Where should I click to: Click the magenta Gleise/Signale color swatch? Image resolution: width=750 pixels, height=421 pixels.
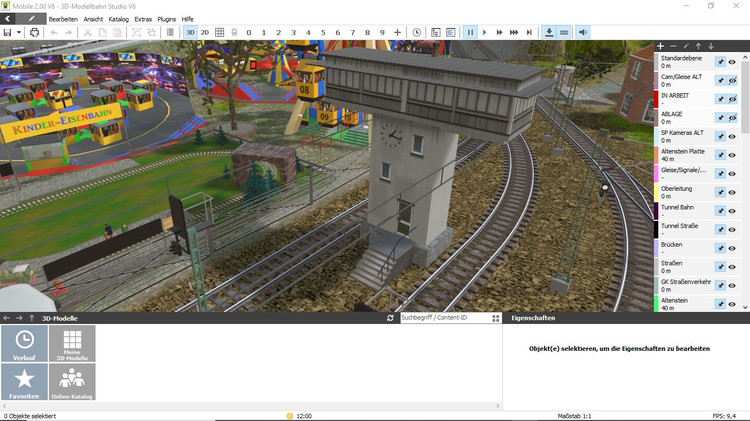coord(656,174)
